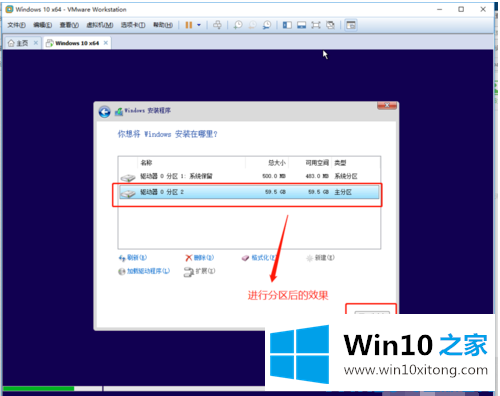This screenshot has width=500, height=396.
Task: Click the 名称 column header
Action: pos(146,163)
